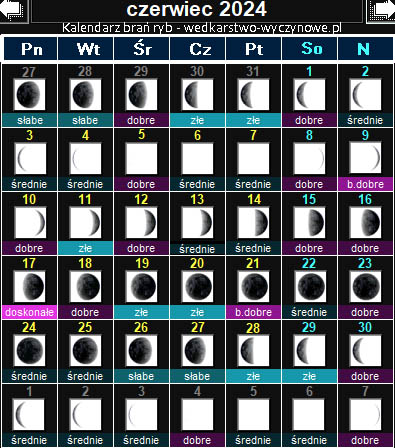This screenshot has height=448, width=395.
Task: Click the moon phase icon for June 1
Action: coord(309,95)
